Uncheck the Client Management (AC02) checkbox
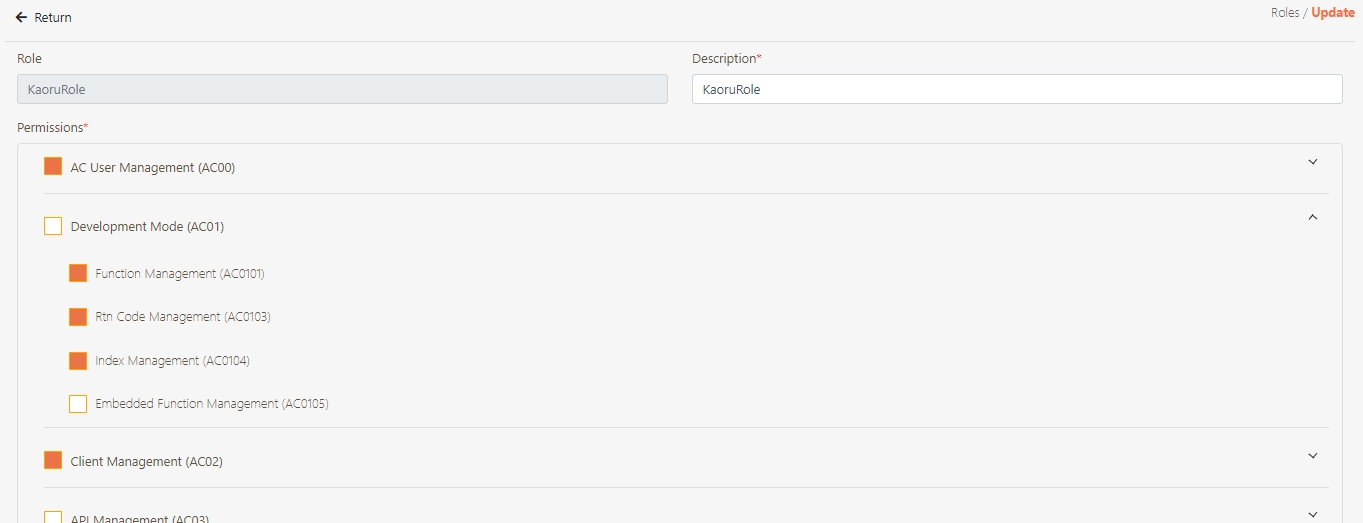1363x523 pixels. pos(53,461)
